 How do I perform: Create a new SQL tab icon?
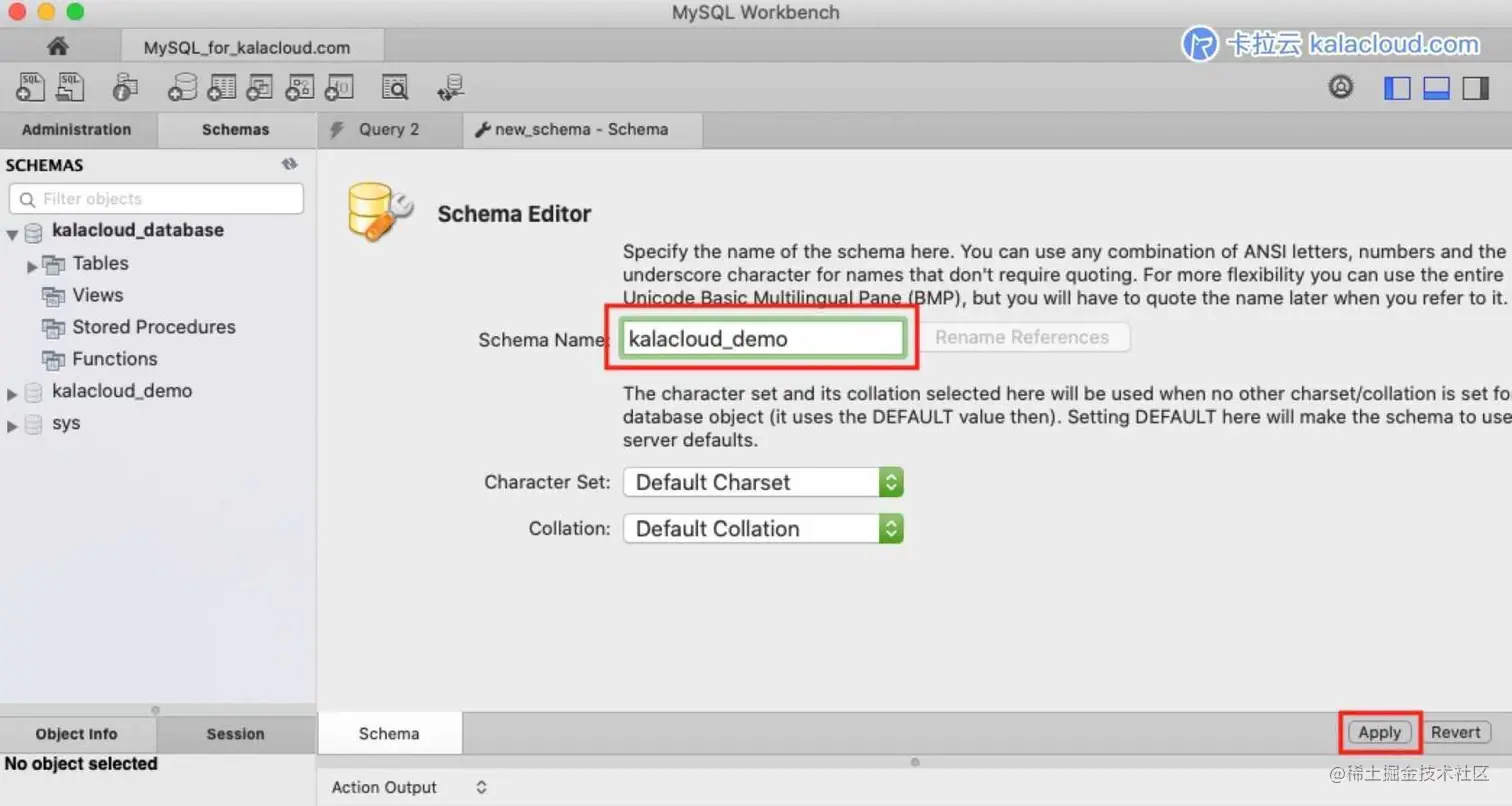[30, 87]
